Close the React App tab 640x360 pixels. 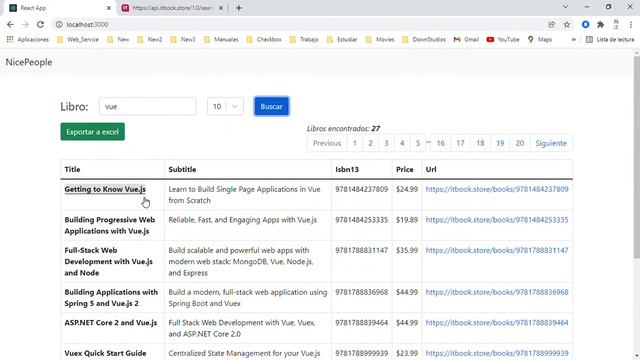click(109, 8)
